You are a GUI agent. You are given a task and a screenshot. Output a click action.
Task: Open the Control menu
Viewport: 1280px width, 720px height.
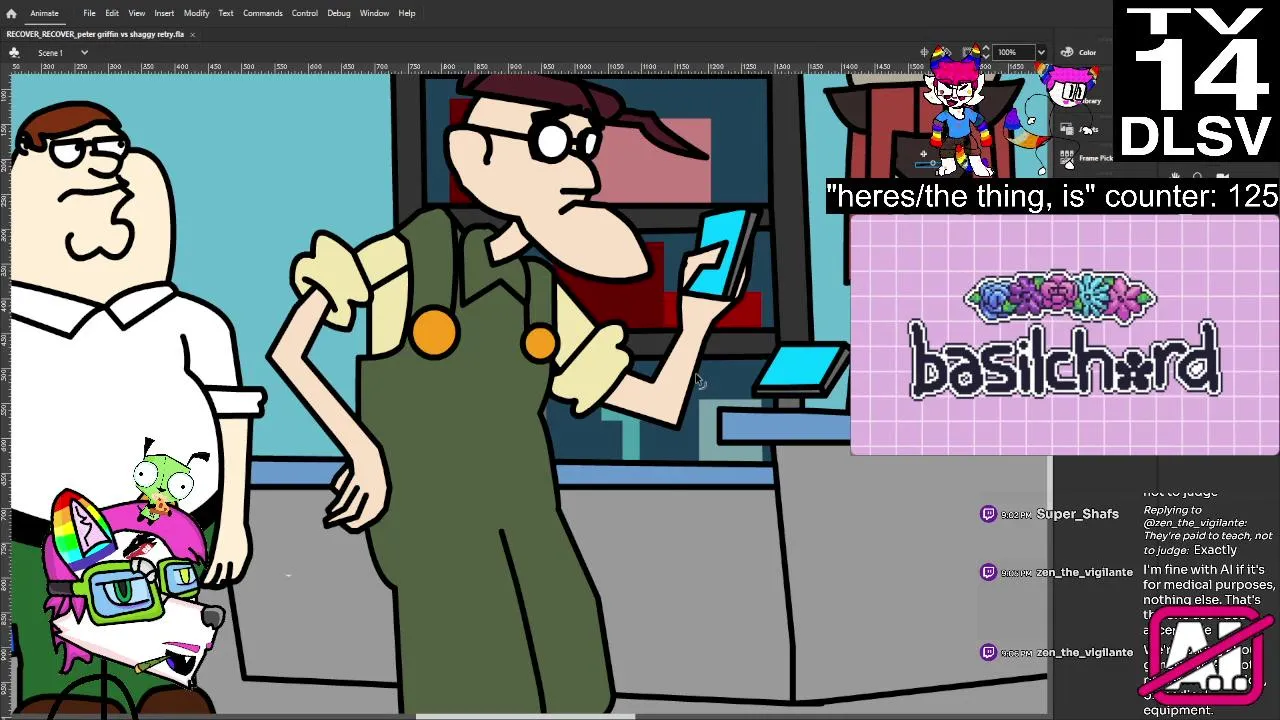point(304,13)
